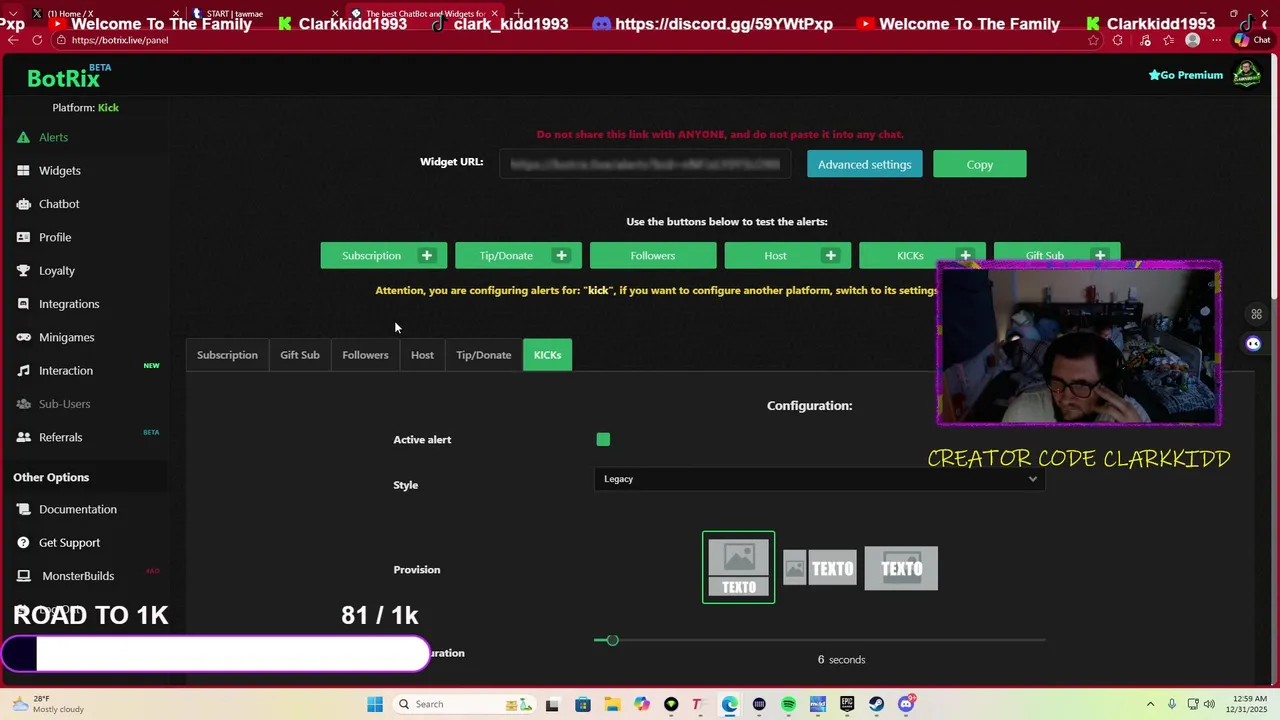Choose the image-beside-text provision layout
The width and height of the screenshot is (1280, 720).
pyautogui.click(x=820, y=569)
